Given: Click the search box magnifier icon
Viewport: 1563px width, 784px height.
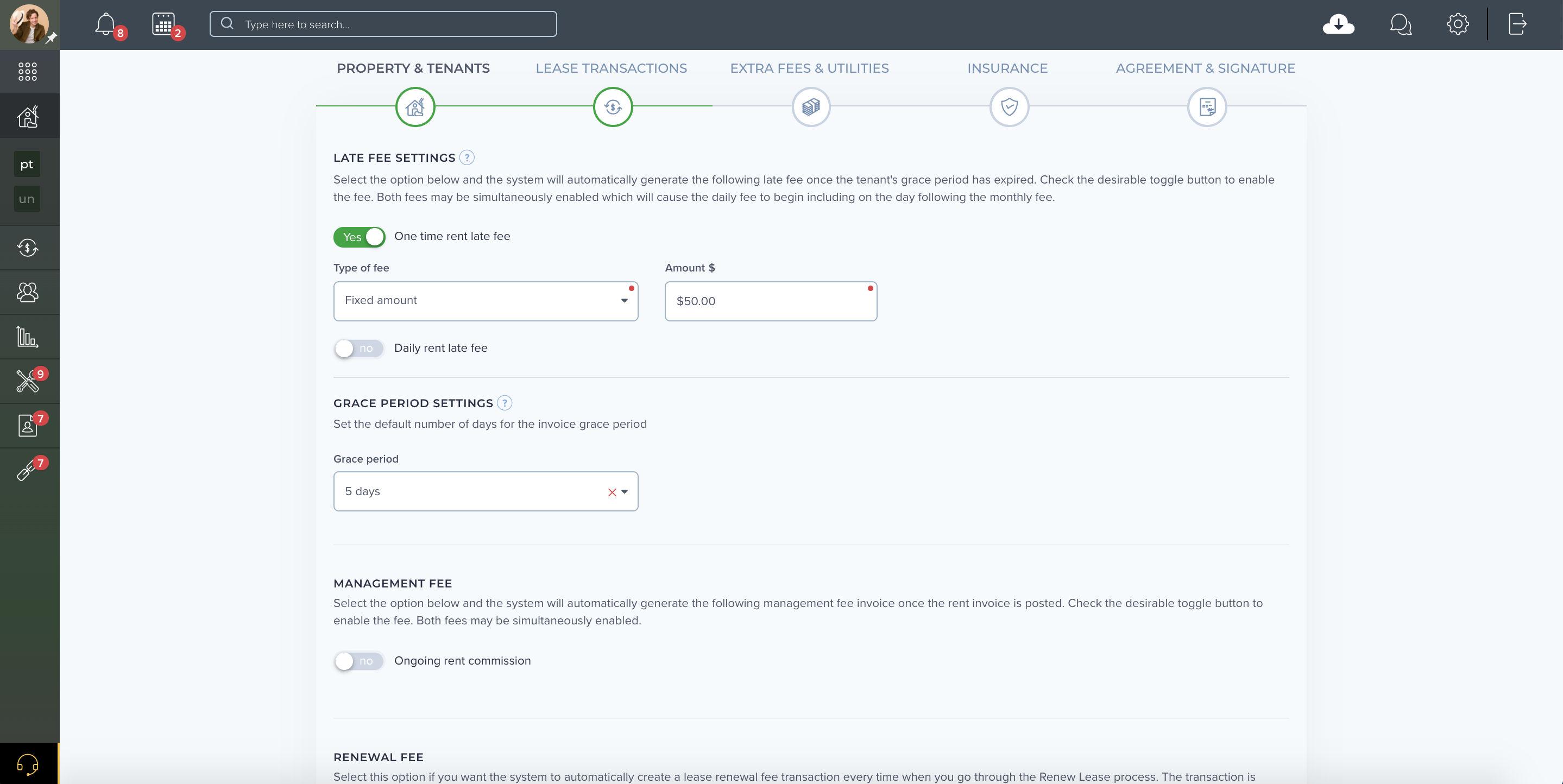Looking at the screenshot, I should tap(227, 24).
